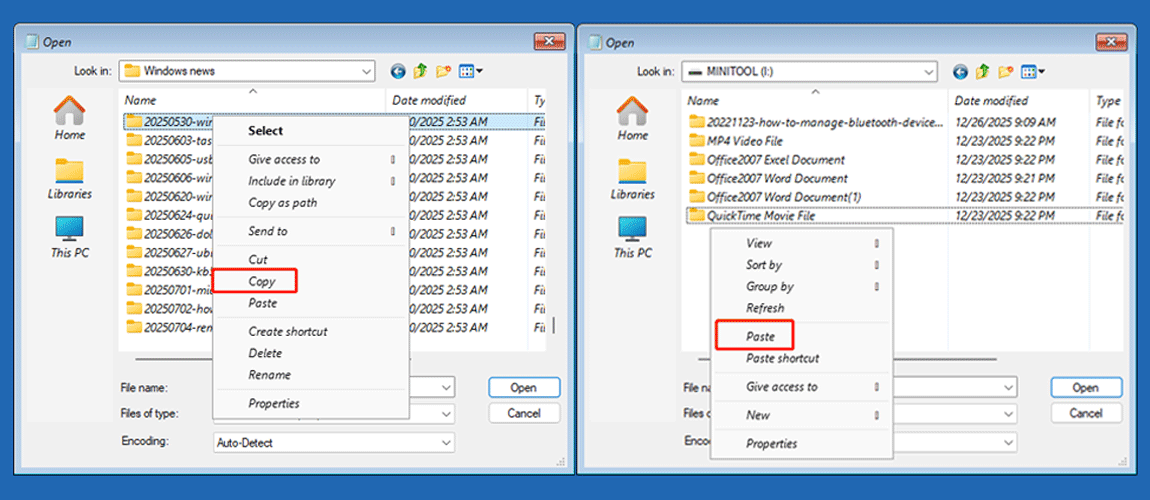Select 20250626-dol folder name in left list
This screenshot has width=1150, height=500.
coord(178,234)
